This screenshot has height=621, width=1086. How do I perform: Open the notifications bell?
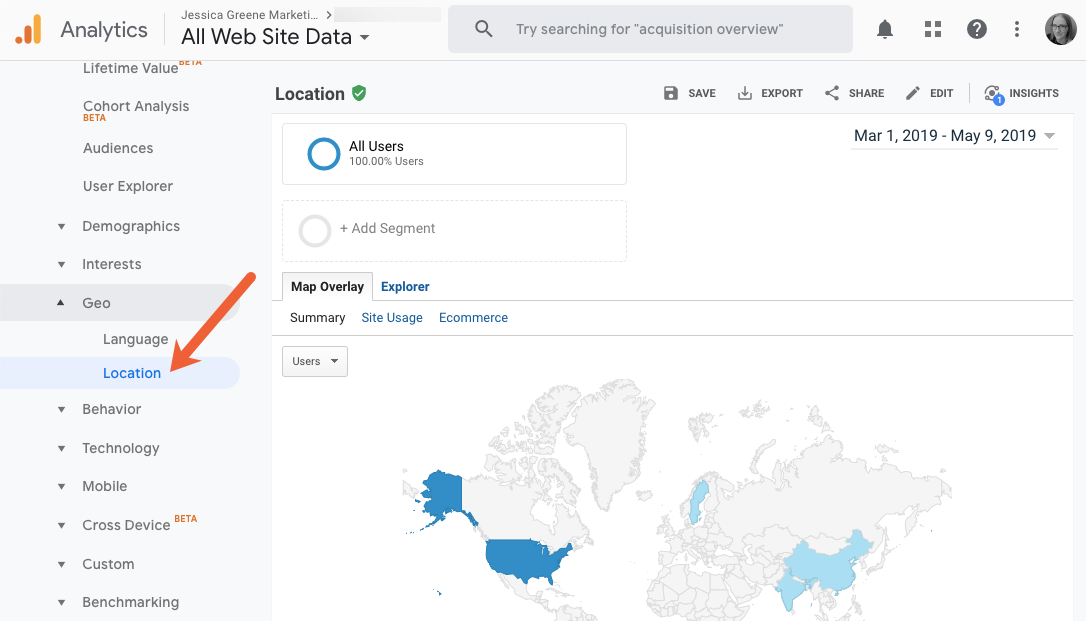(x=885, y=29)
